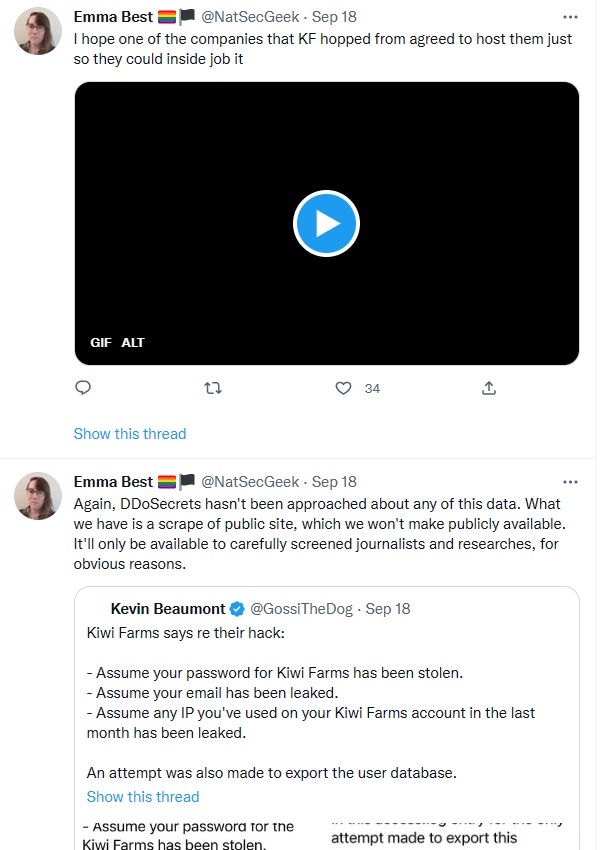
Task: Click Emma Best name on second tweet
Action: [x=113, y=481]
